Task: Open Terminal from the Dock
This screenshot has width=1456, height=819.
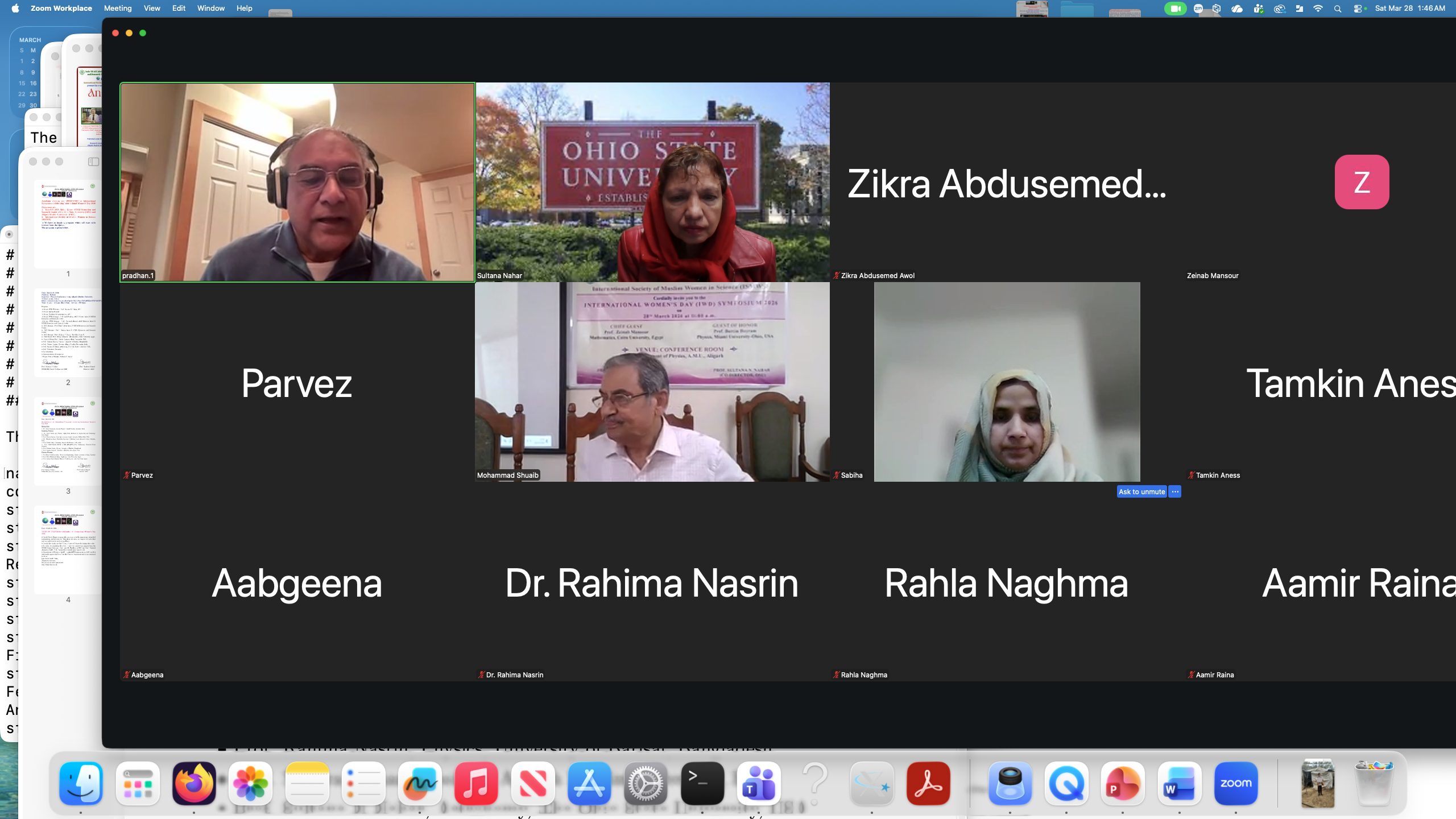Action: click(702, 783)
